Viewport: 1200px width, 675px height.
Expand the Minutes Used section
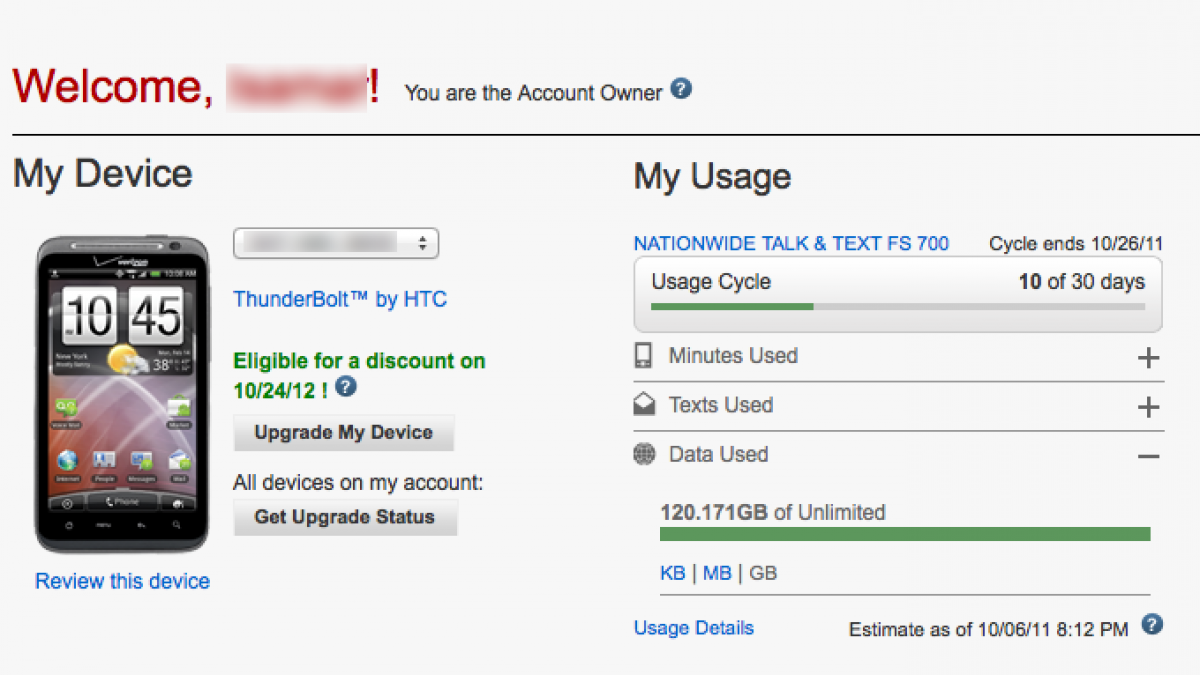[x=1149, y=357]
